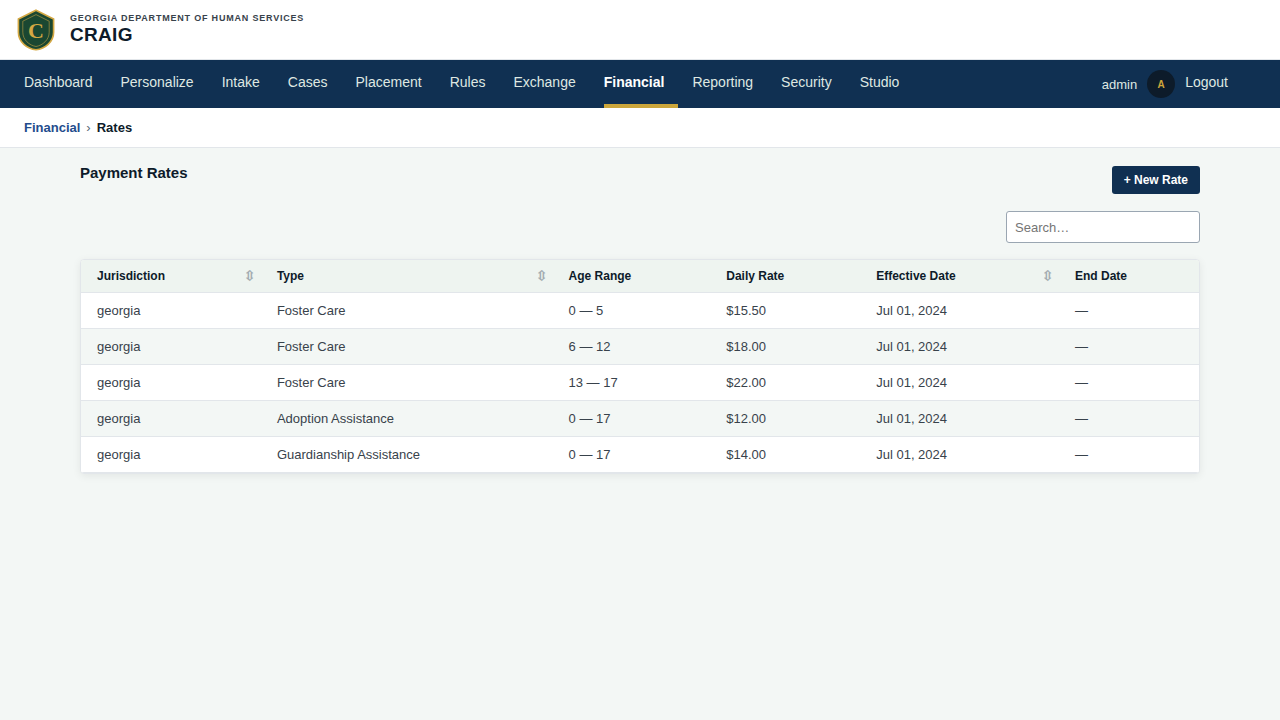The image size is (1280, 720).
Task: Go to the Security section
Action: [806, 82]
